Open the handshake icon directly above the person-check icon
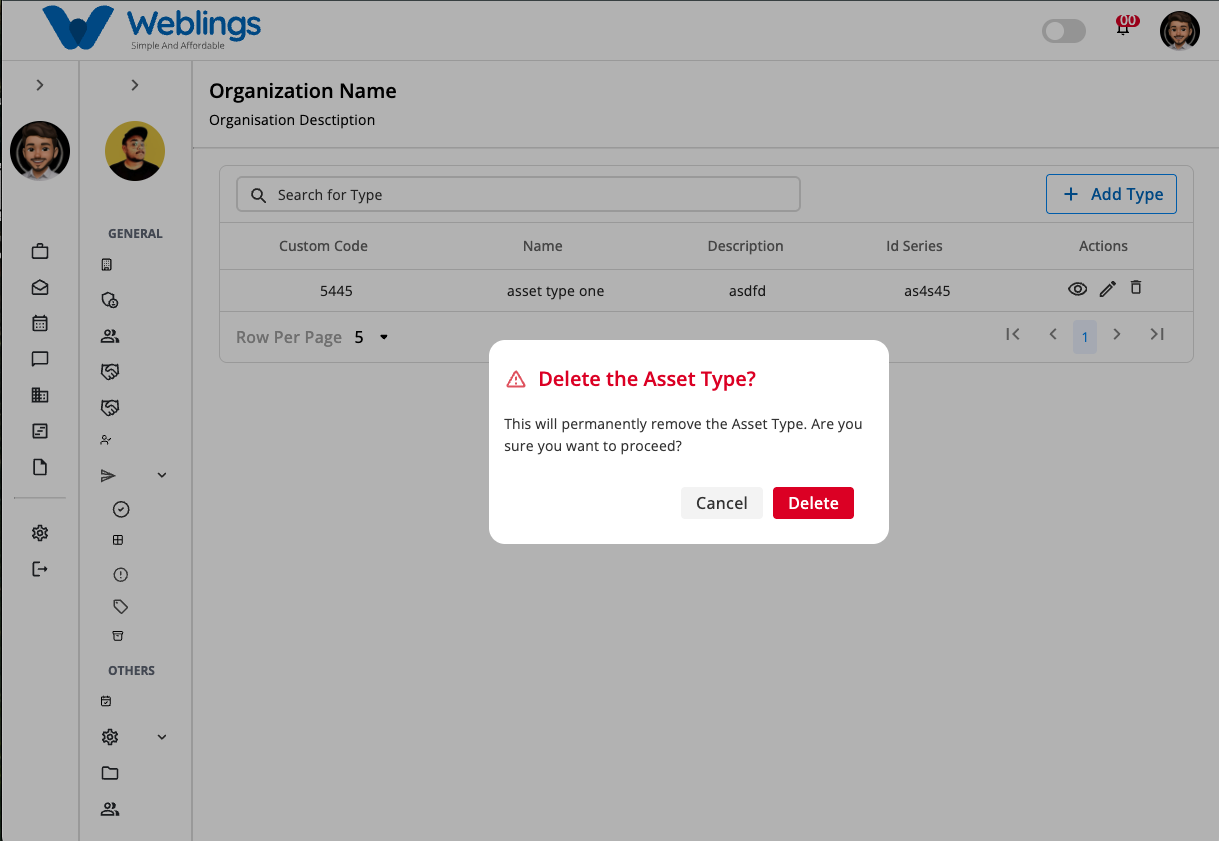1219x841 pixels. coord(110,408)
